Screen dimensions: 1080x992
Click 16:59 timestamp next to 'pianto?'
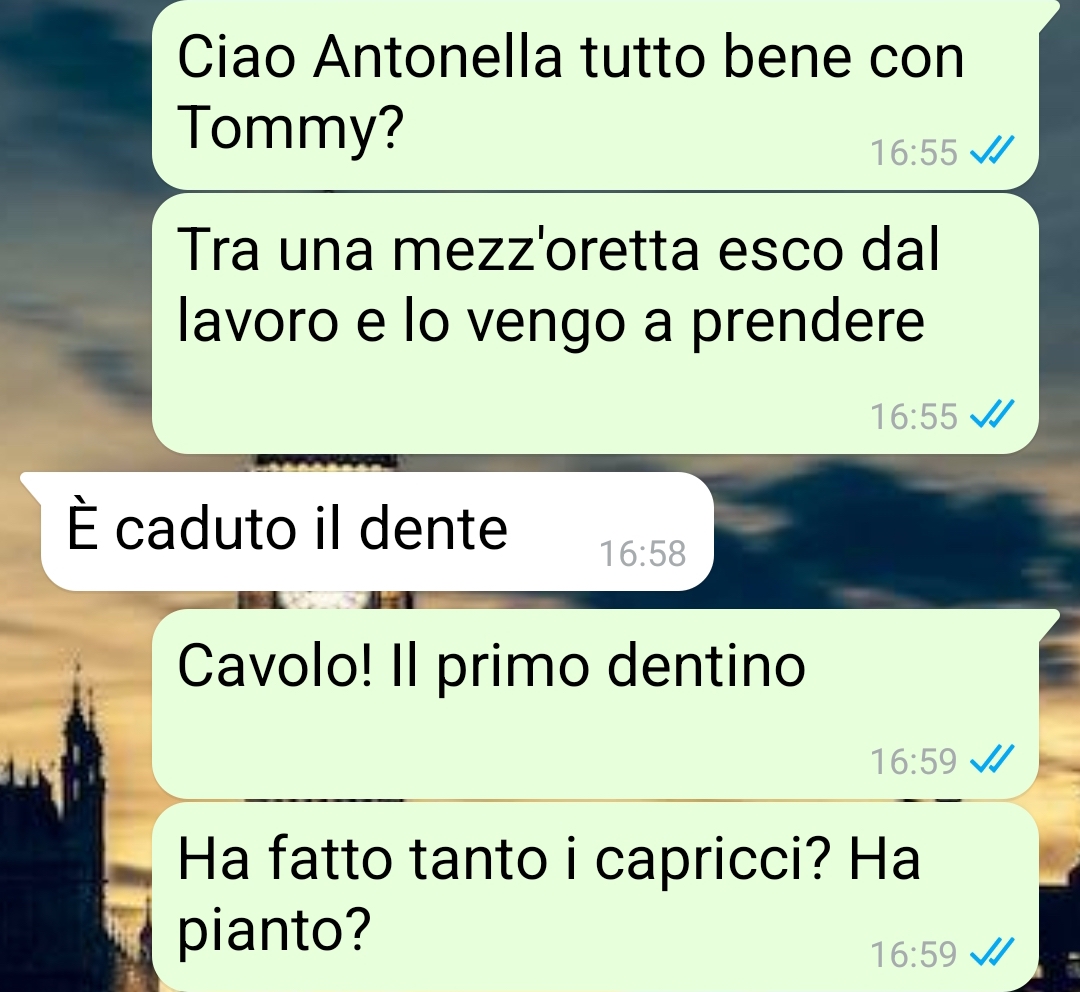pos(913,954)
